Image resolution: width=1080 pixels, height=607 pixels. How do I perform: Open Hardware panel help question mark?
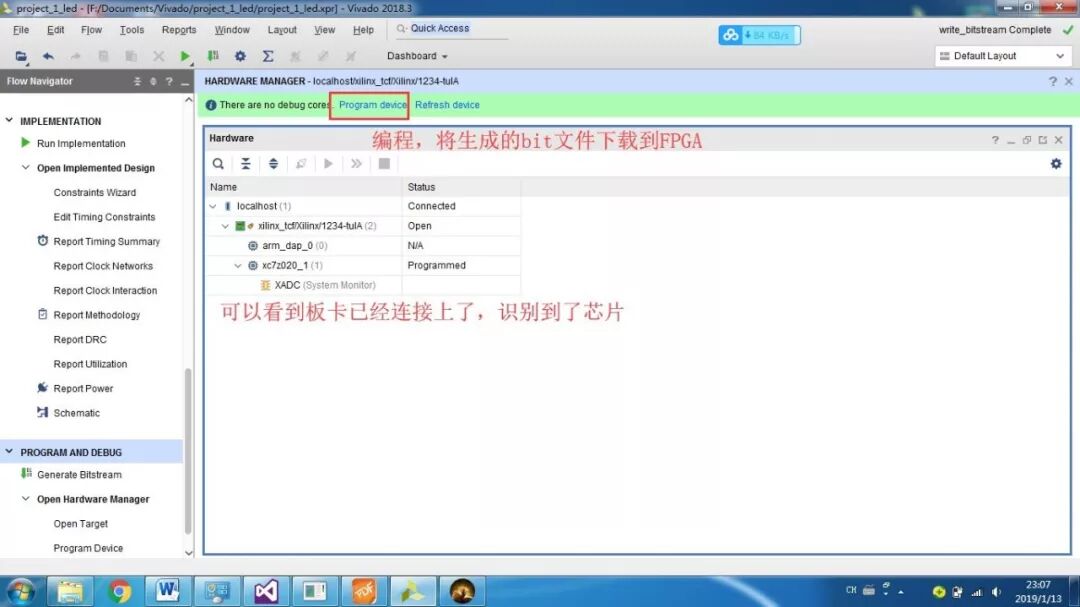pyautogui.click(x=995, y=140)
